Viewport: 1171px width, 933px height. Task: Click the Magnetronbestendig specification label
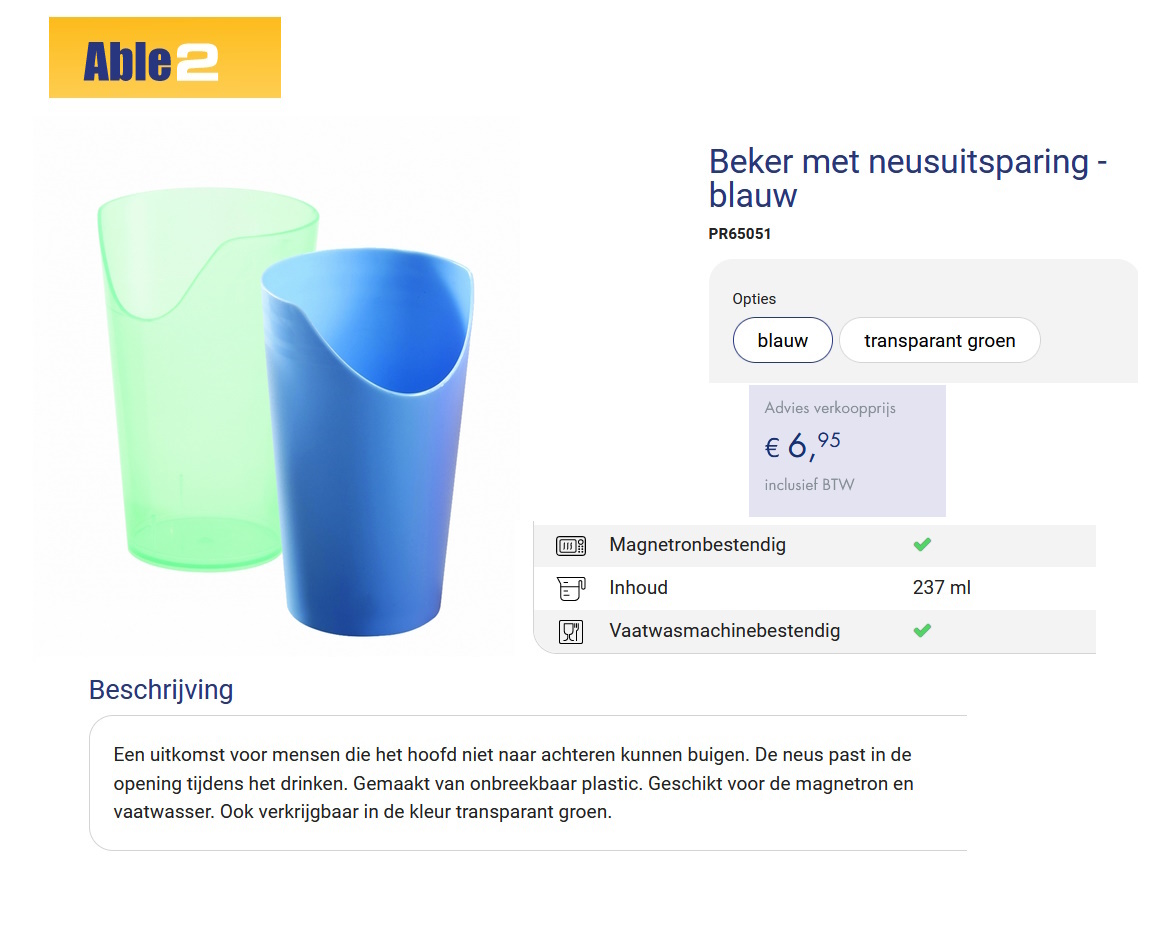[x=697, y=545]
